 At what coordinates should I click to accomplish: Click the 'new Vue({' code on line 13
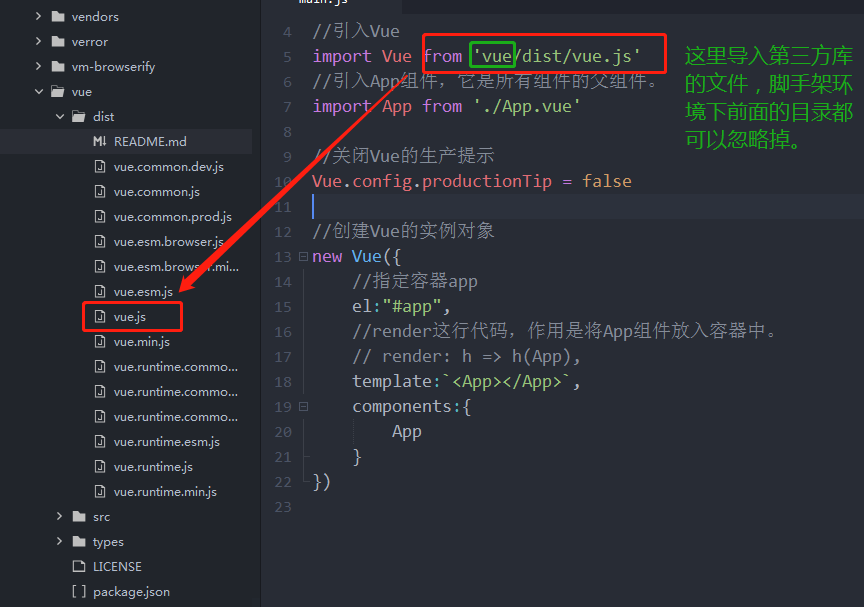357,257
